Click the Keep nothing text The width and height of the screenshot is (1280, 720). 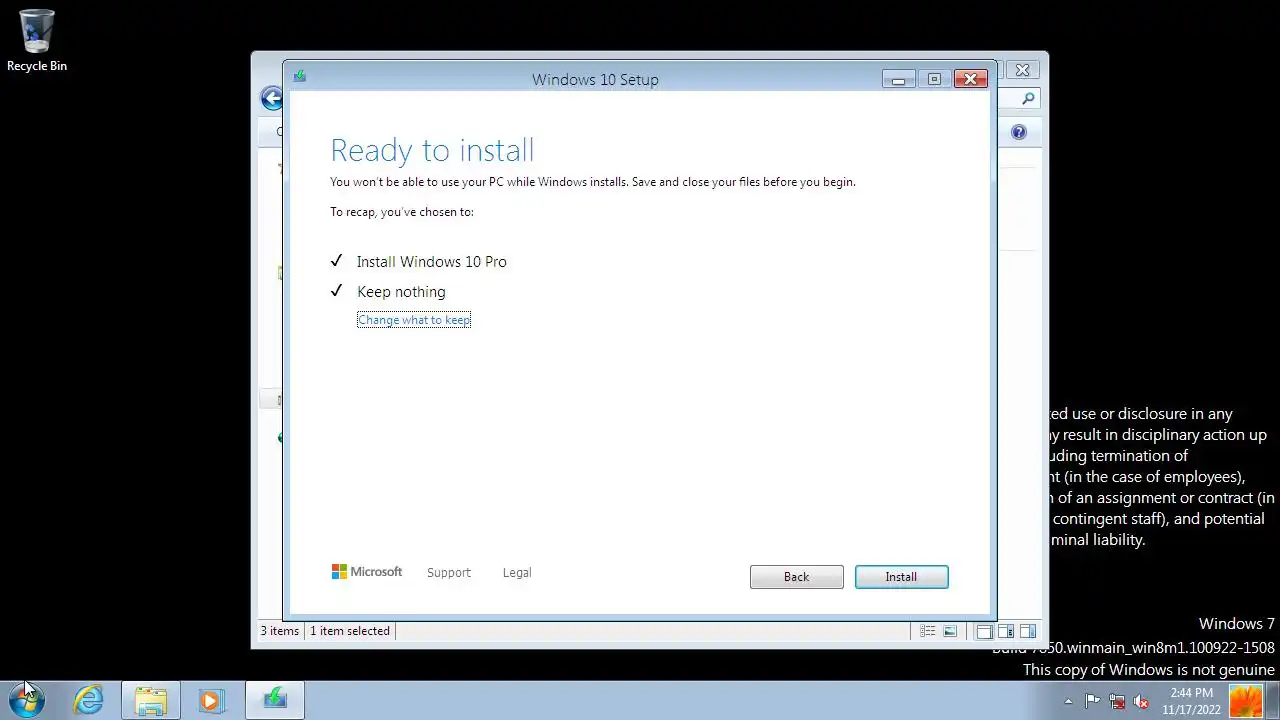[401, 292]
